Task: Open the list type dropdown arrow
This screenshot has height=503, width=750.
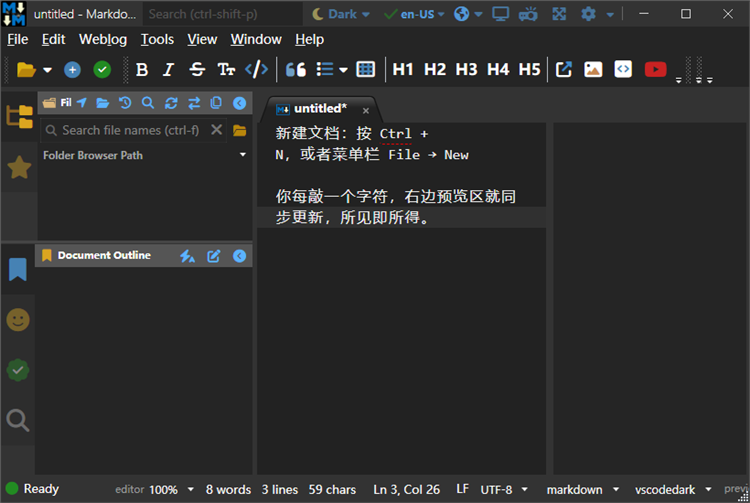Action: (343, 70)
